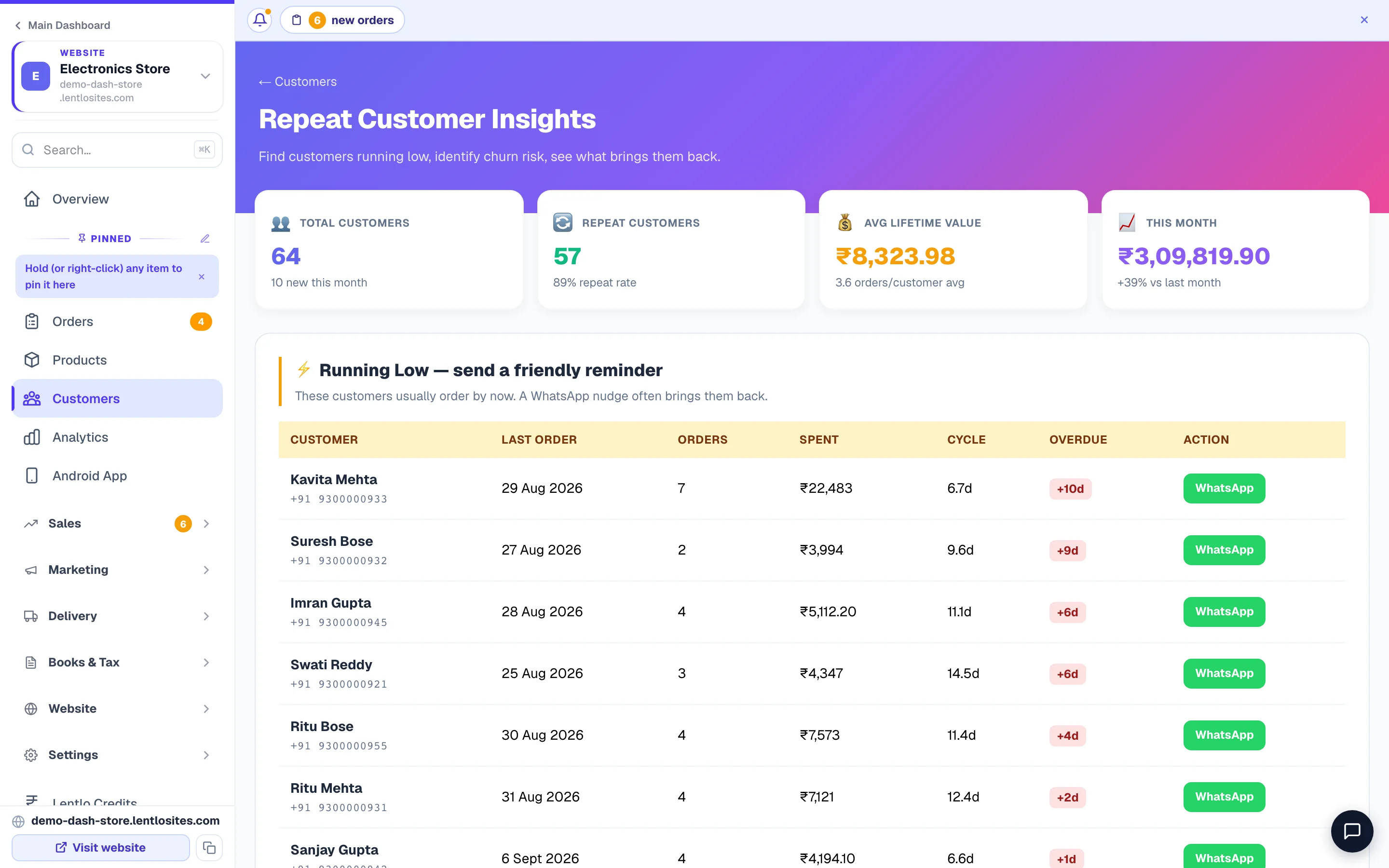Click the Kavita Mehta customer name

point(333,479)
